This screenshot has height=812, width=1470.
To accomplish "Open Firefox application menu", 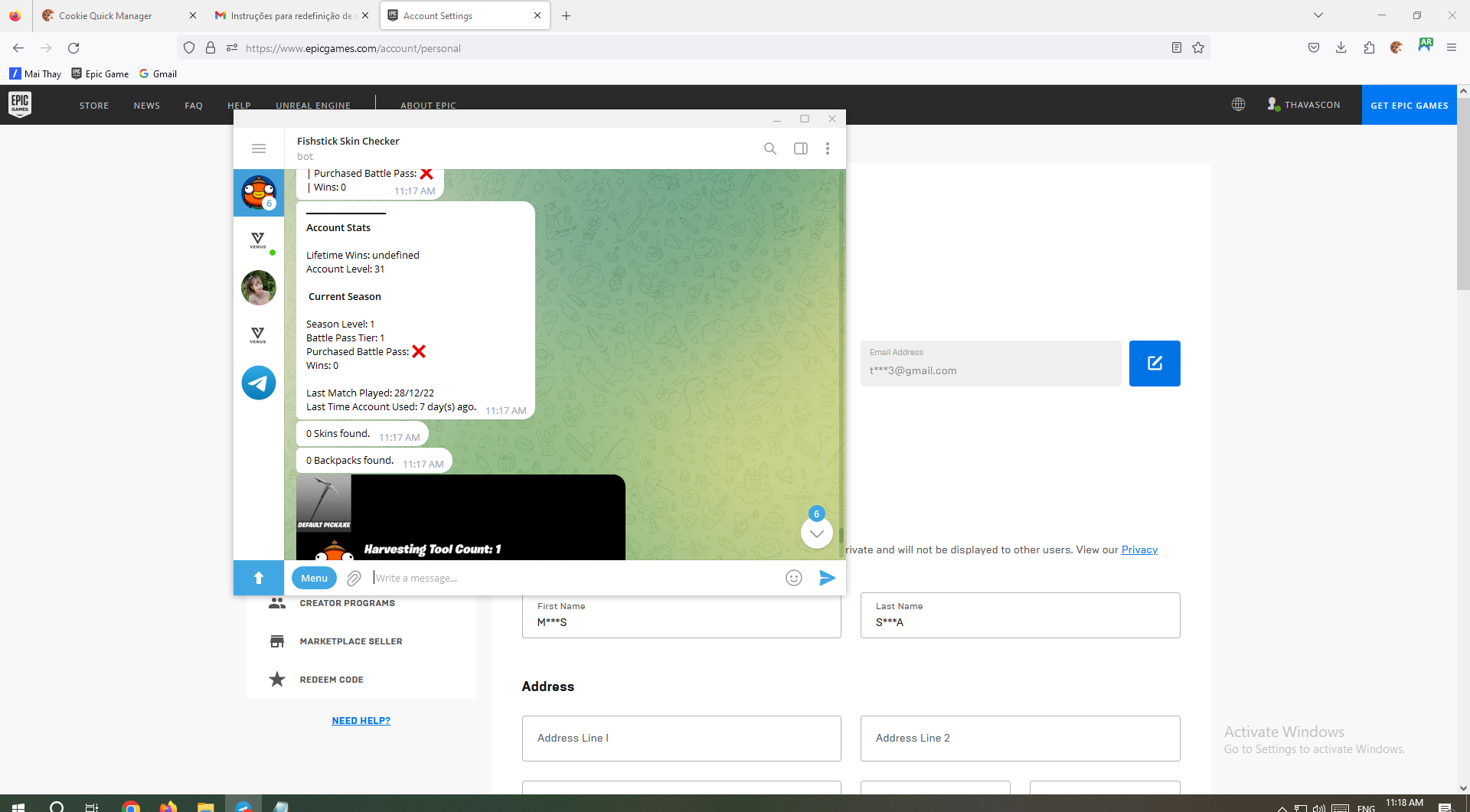I will click(x=1452, y=47).
